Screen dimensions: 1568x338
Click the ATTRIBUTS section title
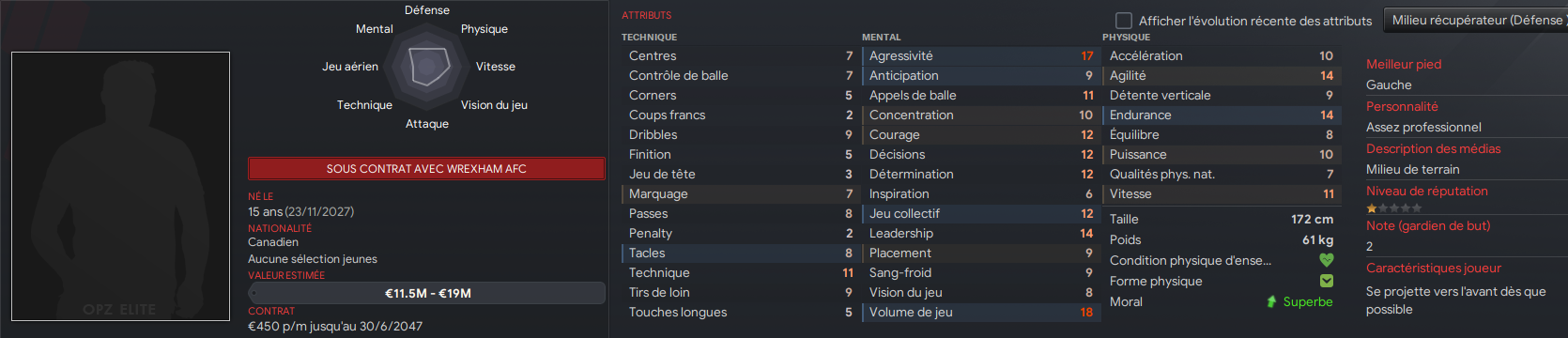647,15
